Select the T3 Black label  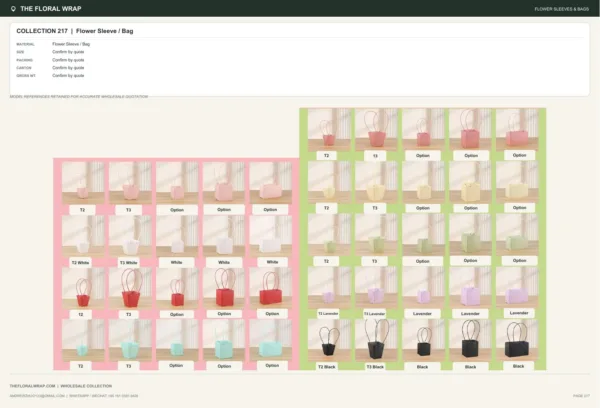pyautogui.click(x=375, y=367)
